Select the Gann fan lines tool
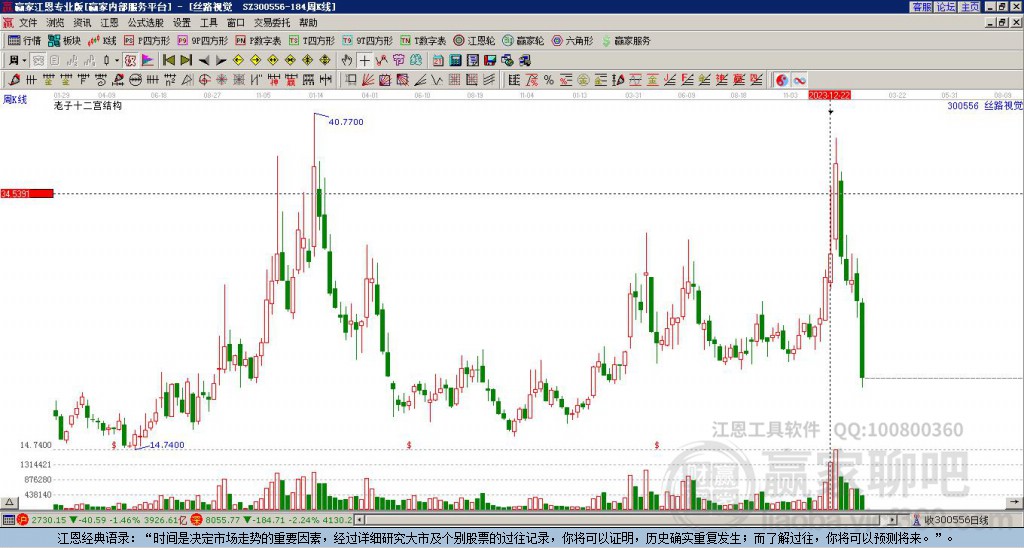Screen dimensions: 1024x548 click(x=368, y=80)
